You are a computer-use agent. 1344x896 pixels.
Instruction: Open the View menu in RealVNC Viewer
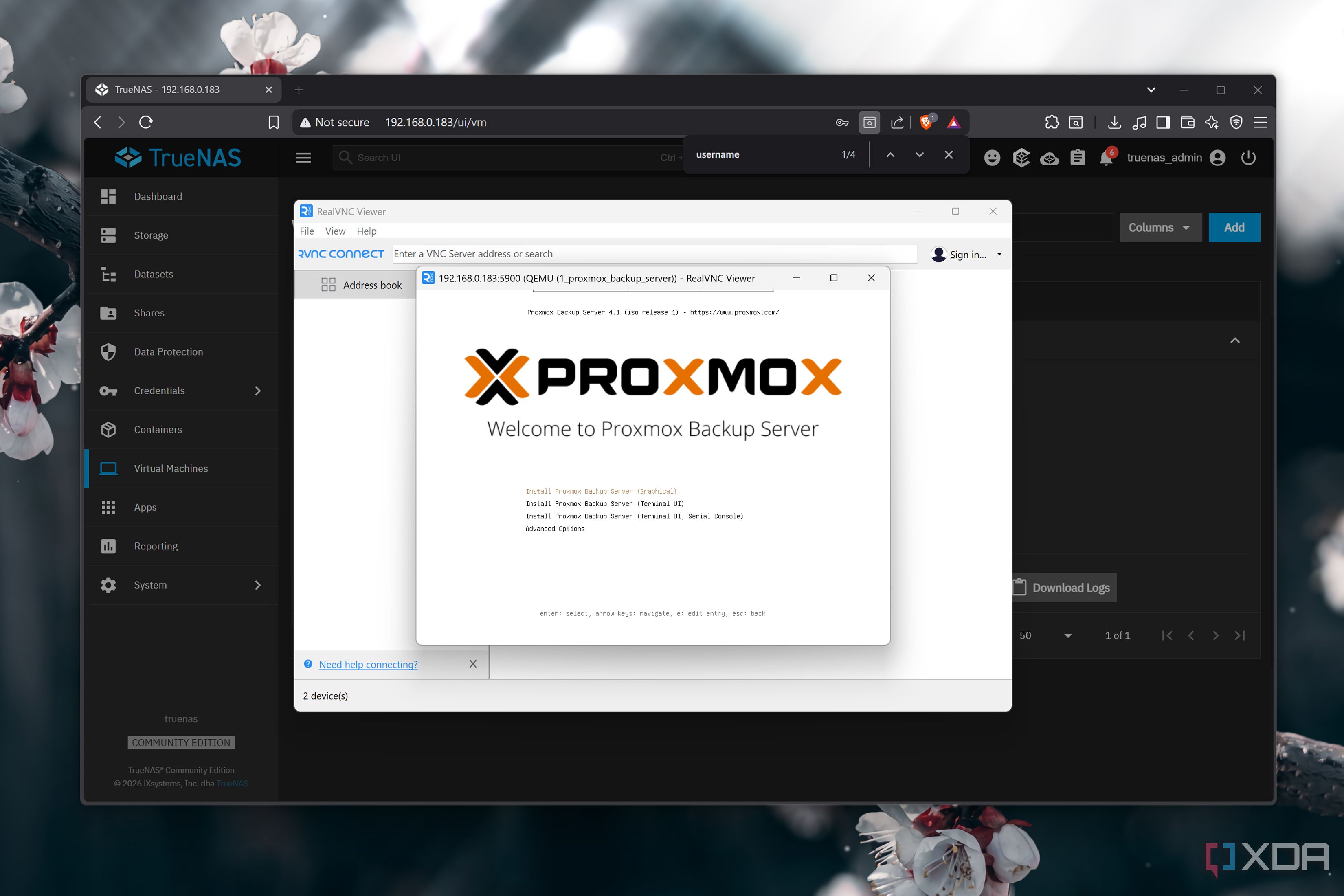point(336,231)
